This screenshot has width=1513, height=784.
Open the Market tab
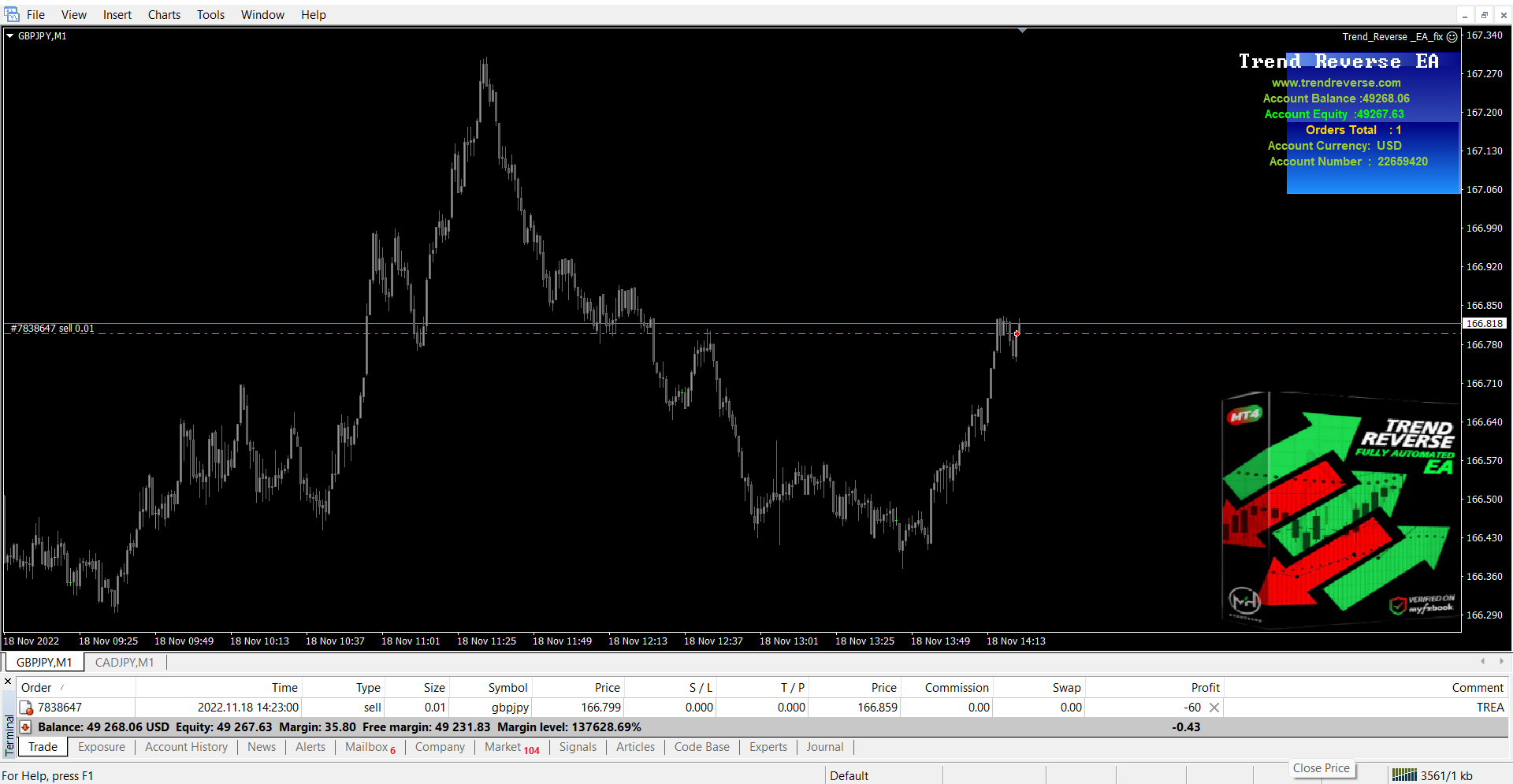pos(511,747)
